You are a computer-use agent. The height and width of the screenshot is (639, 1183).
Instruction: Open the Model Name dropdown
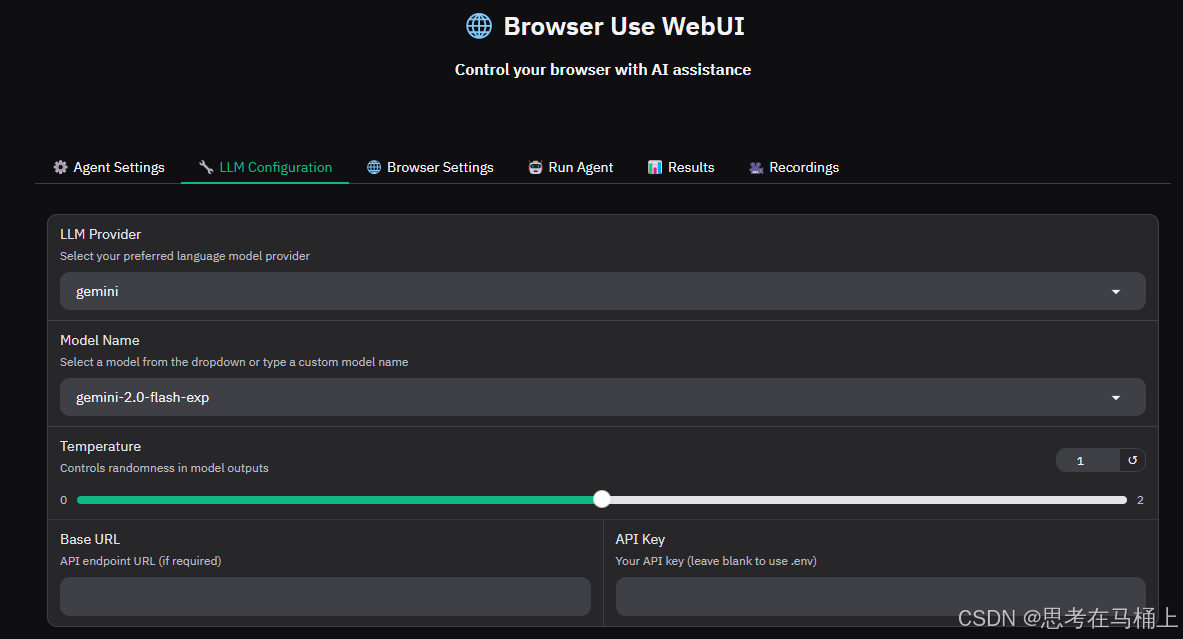602,397
